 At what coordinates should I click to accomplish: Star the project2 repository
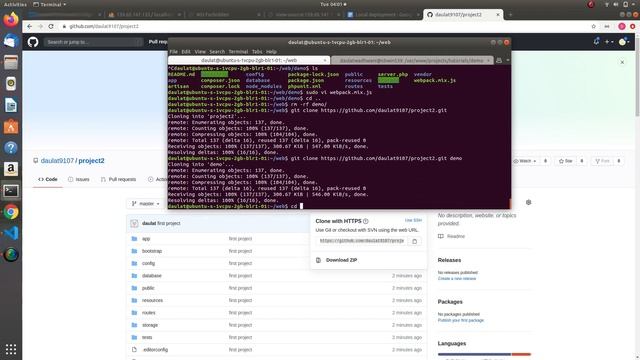pyautogui.click(x=566, y=161)
